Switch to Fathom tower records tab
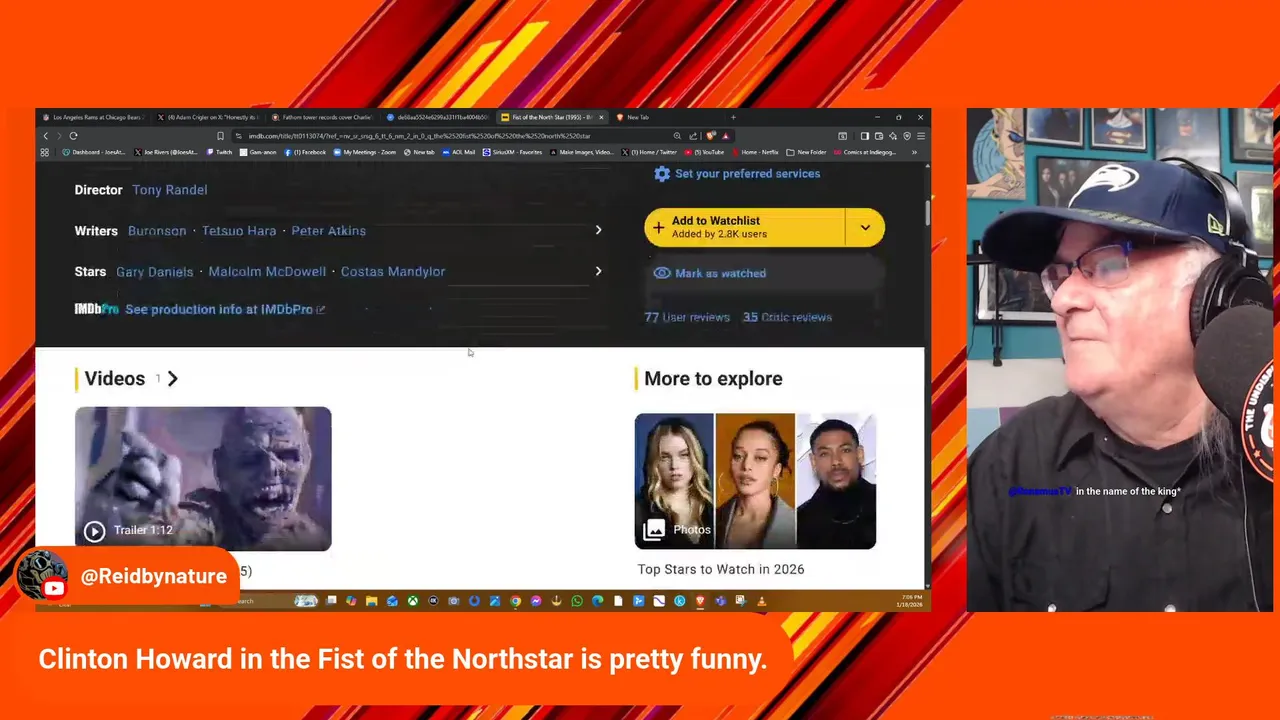The width and height of the screenshot is (1280, 720). point(322,117)
